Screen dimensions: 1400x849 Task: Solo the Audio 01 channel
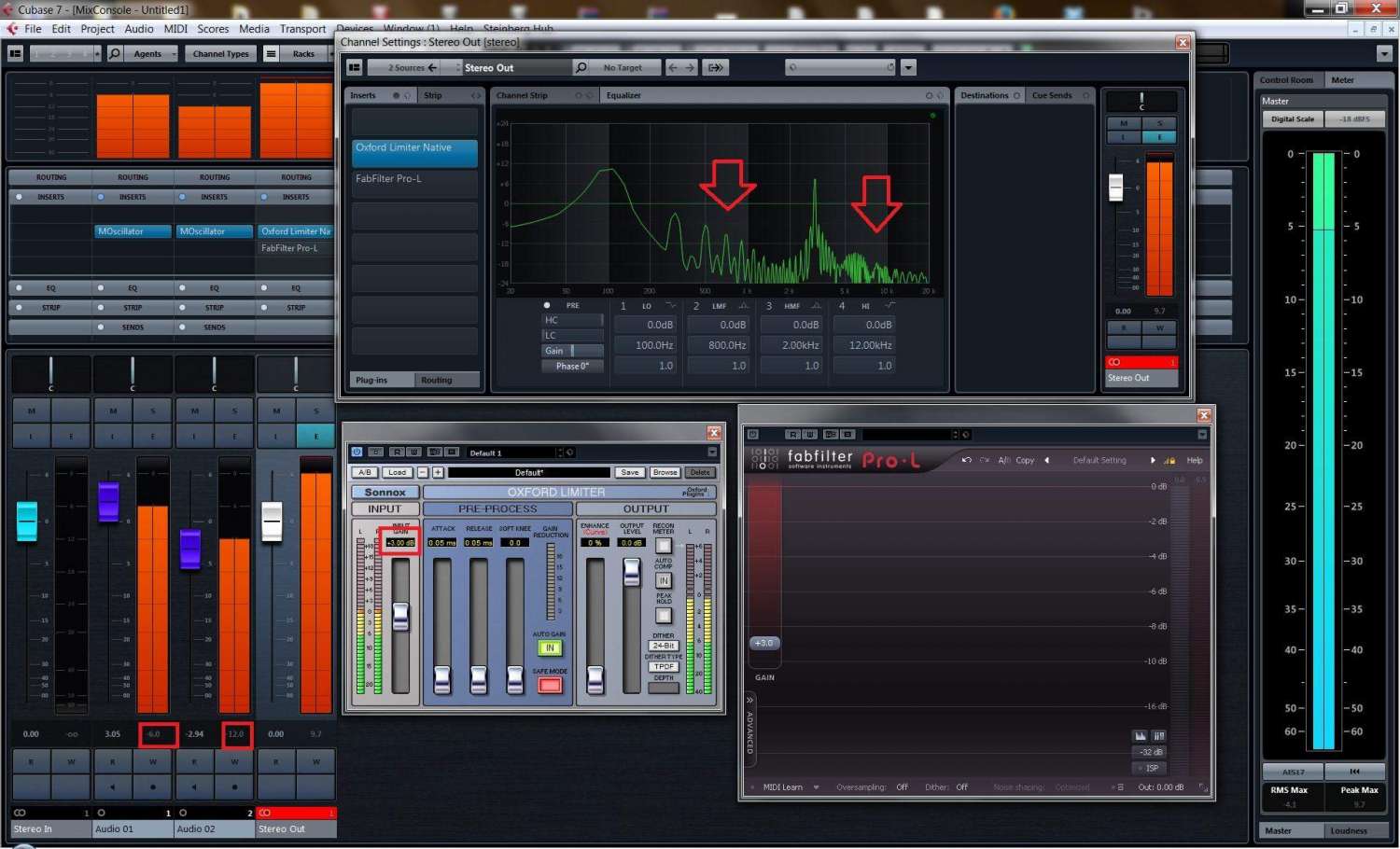click(x=153, y=411)
